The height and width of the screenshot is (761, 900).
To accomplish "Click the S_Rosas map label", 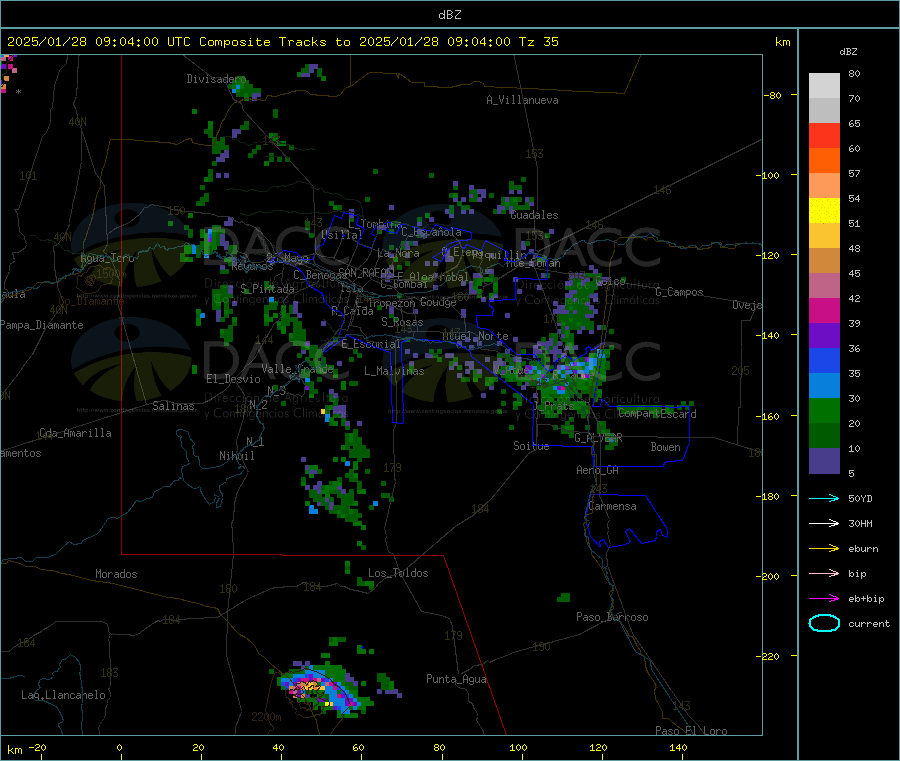I will [x=402, y=323].
